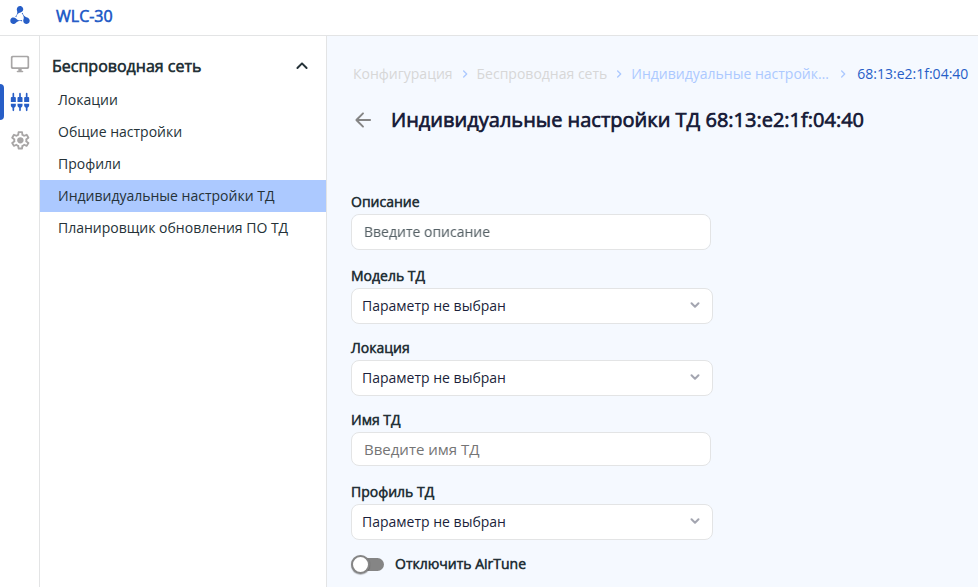This screenshot has height=587, width=978.
Task: Click the back arrow icon
Action: (363, 121)
